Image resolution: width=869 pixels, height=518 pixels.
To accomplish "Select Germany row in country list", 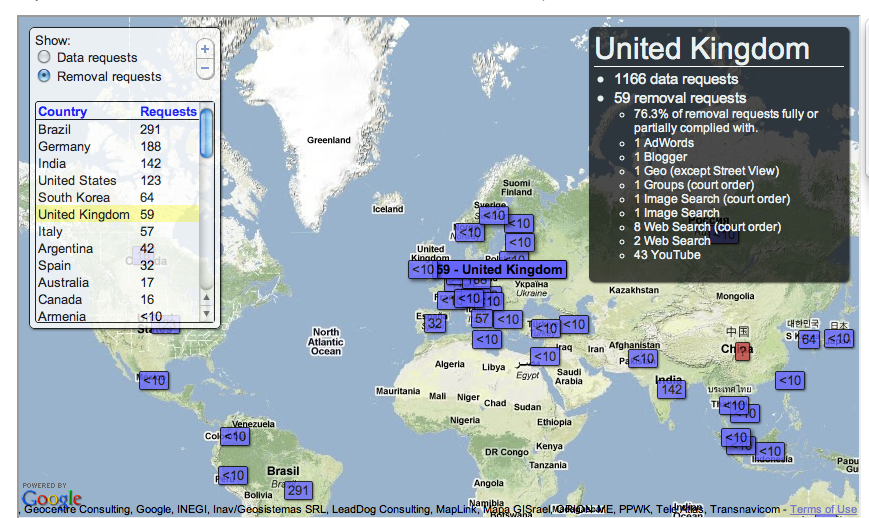I will coord(117,147).
